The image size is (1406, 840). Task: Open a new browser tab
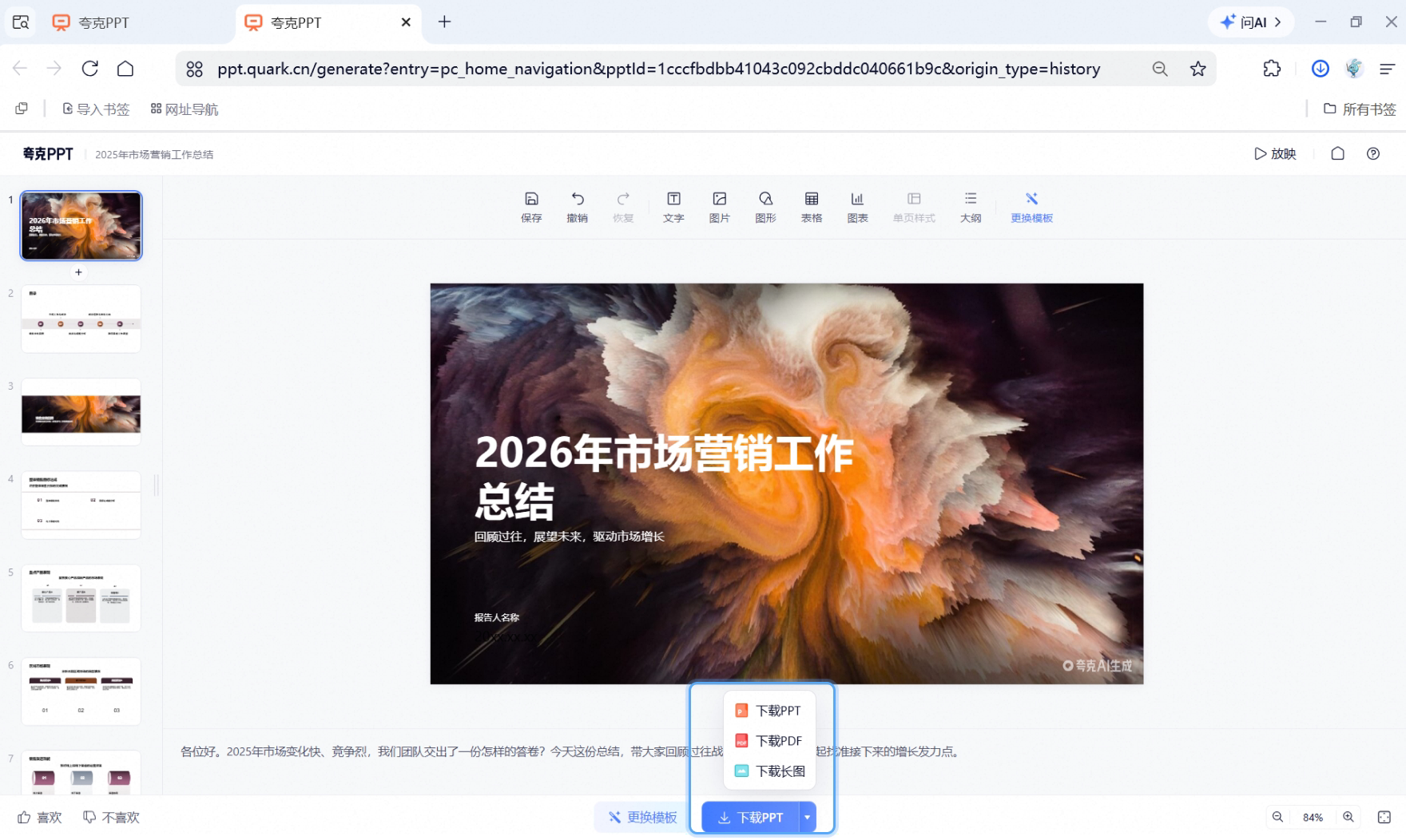pyautogui.click(x=445, y=22)
